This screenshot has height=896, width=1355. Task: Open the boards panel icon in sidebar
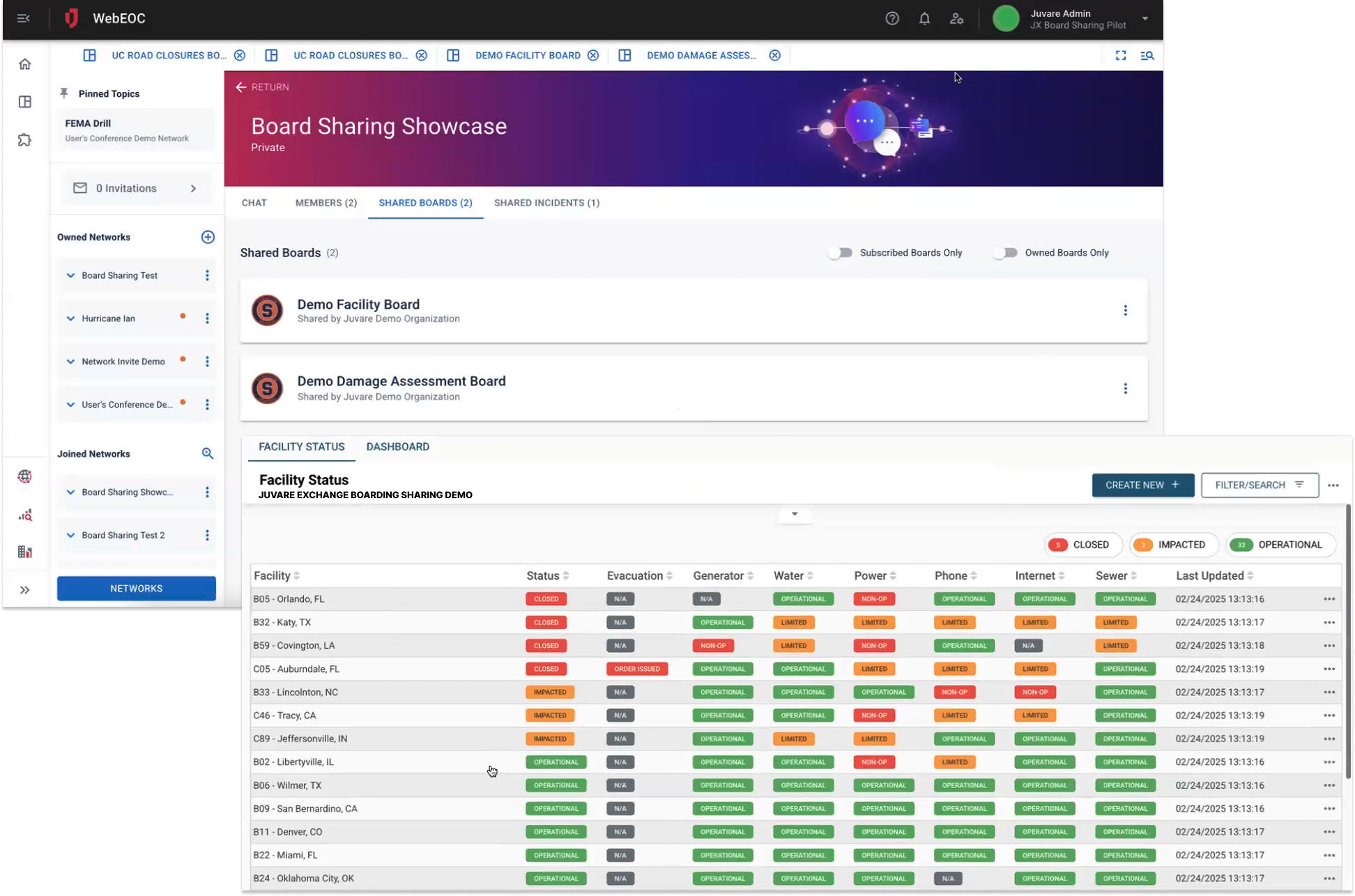pos(25,102)
